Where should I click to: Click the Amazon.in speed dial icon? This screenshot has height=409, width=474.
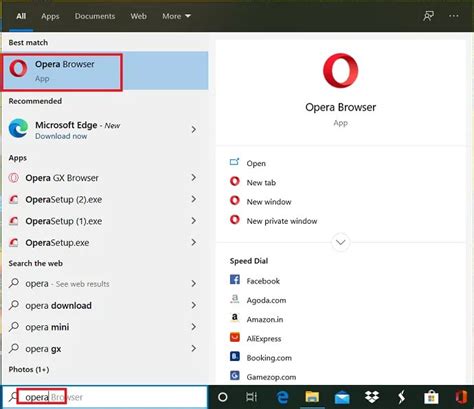coord(235,318)
